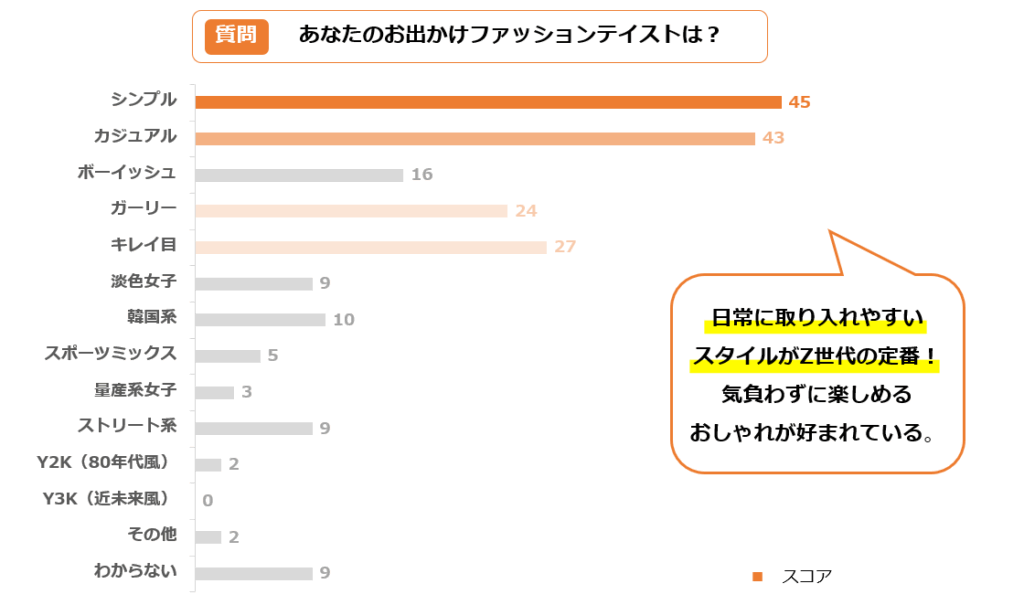Image resolution: width=1024 pixels, height=605 pixels.
Task: Click the orange シンプル bar
Action: [x=488, y=102]
